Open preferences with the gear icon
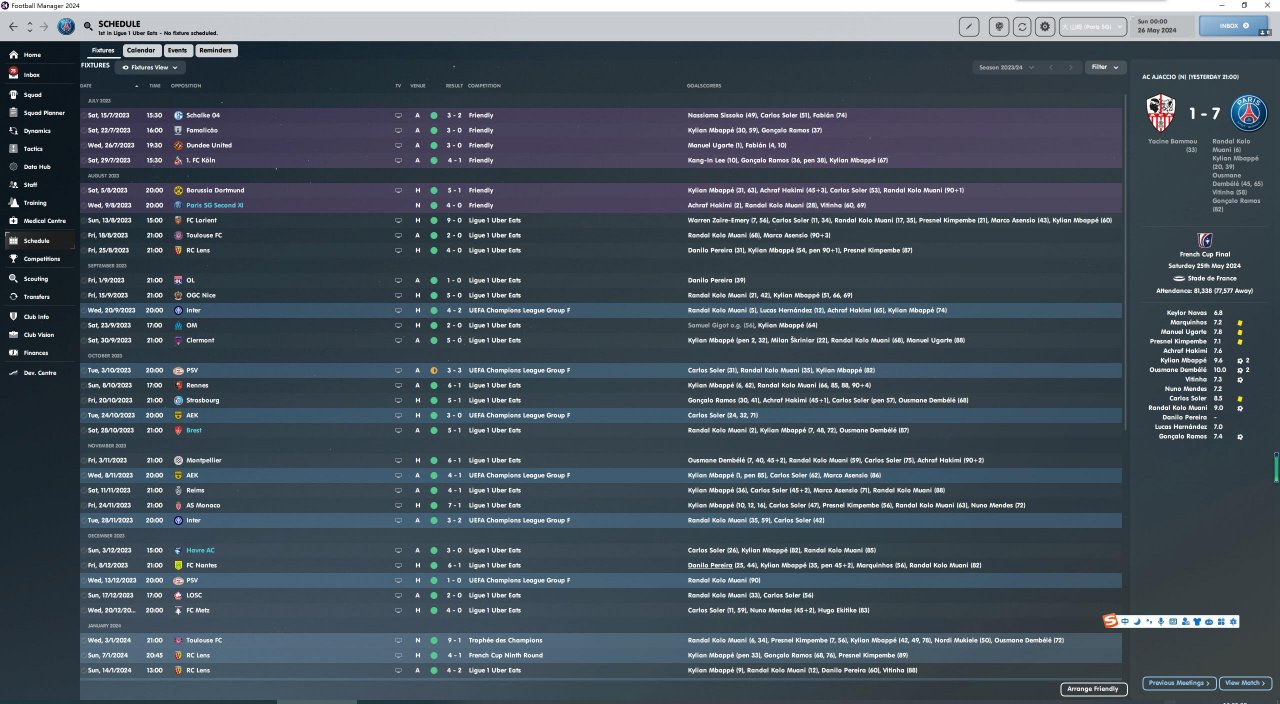The image size is (1280, 704). pos(1045,27)
